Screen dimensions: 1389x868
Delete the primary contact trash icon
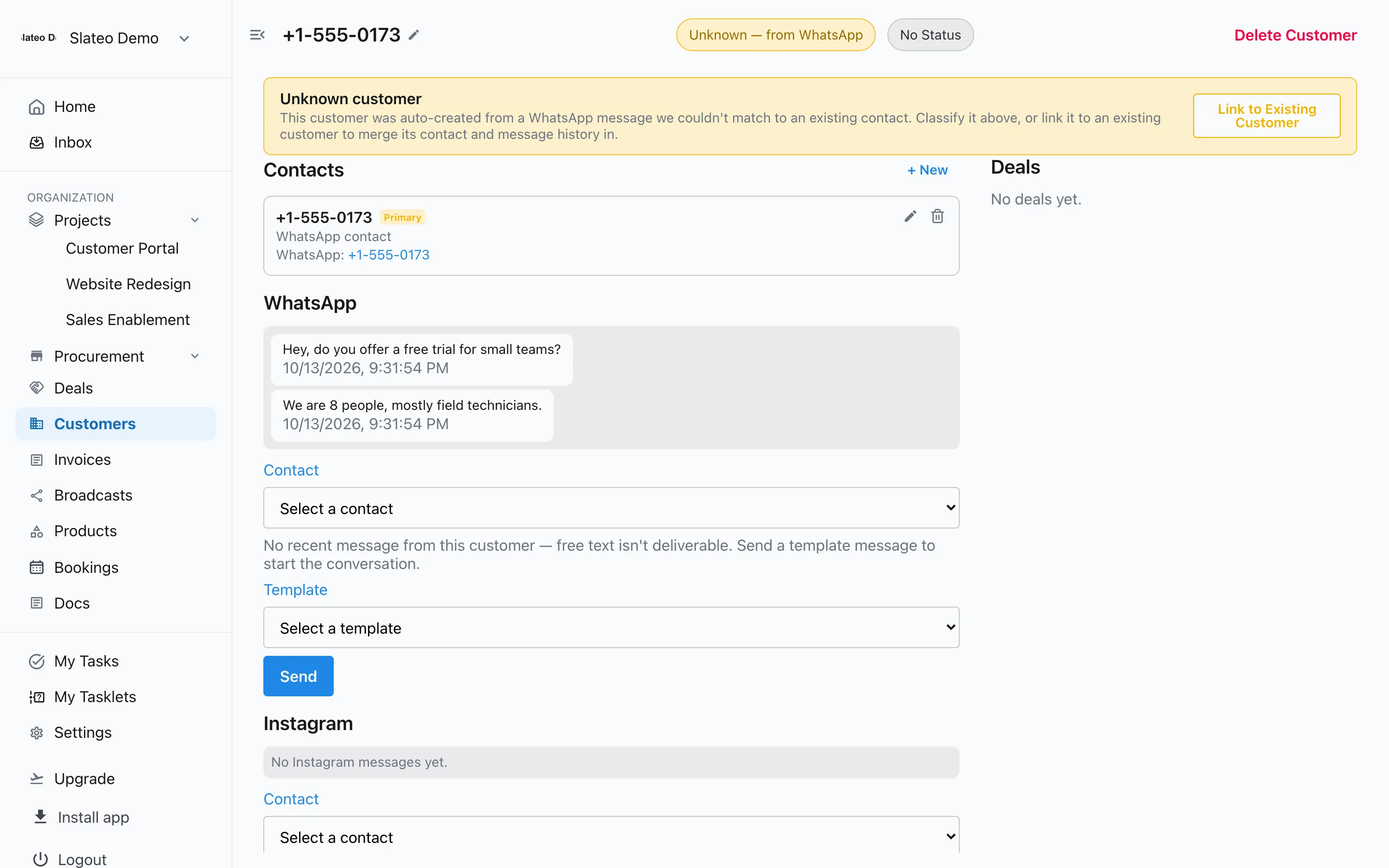937,217
